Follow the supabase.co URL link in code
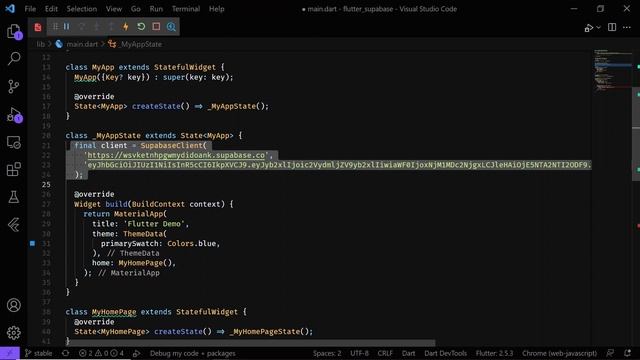 pos(176,155)
